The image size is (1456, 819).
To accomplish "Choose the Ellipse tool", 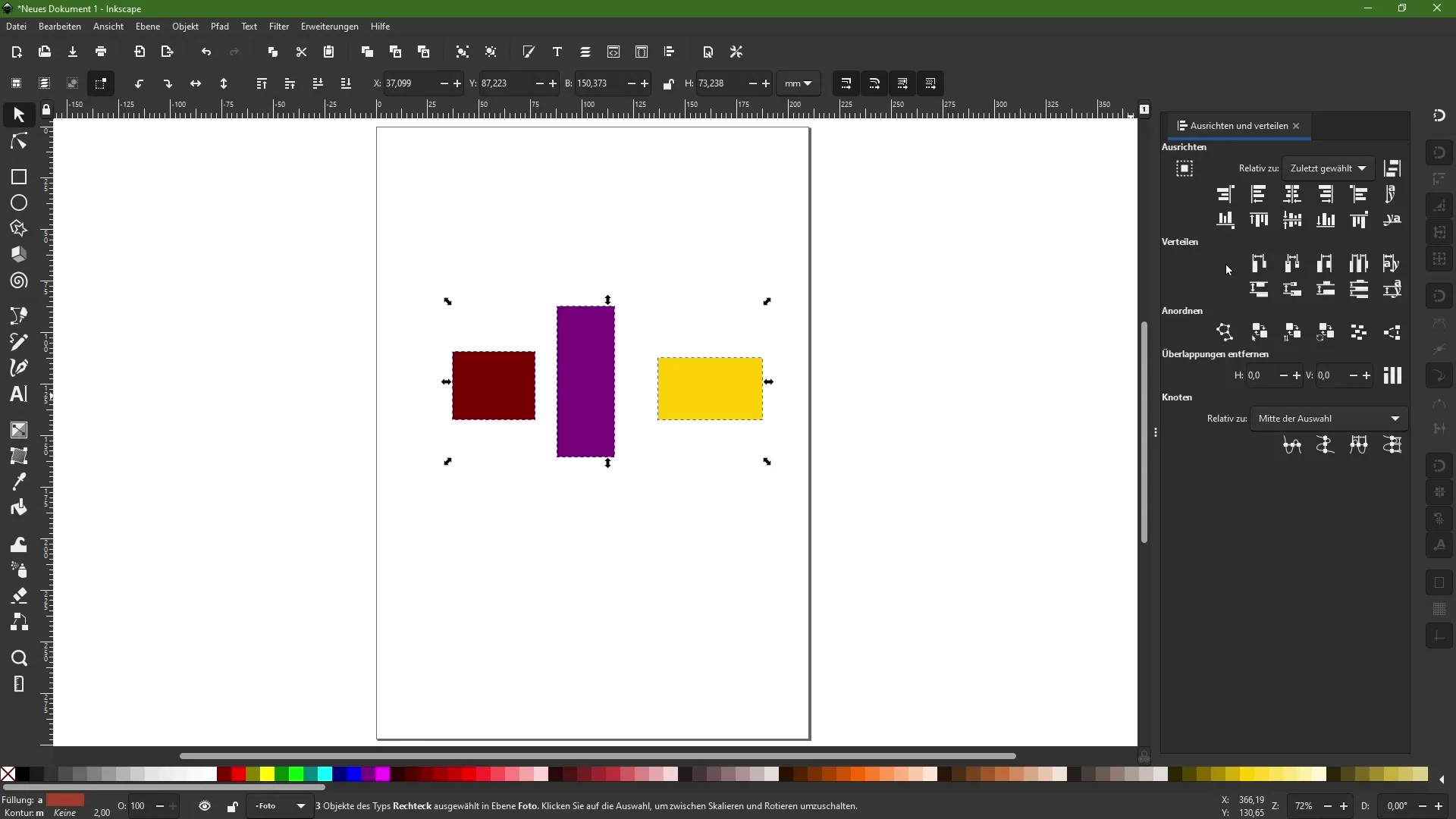I will tap(19, 203).
